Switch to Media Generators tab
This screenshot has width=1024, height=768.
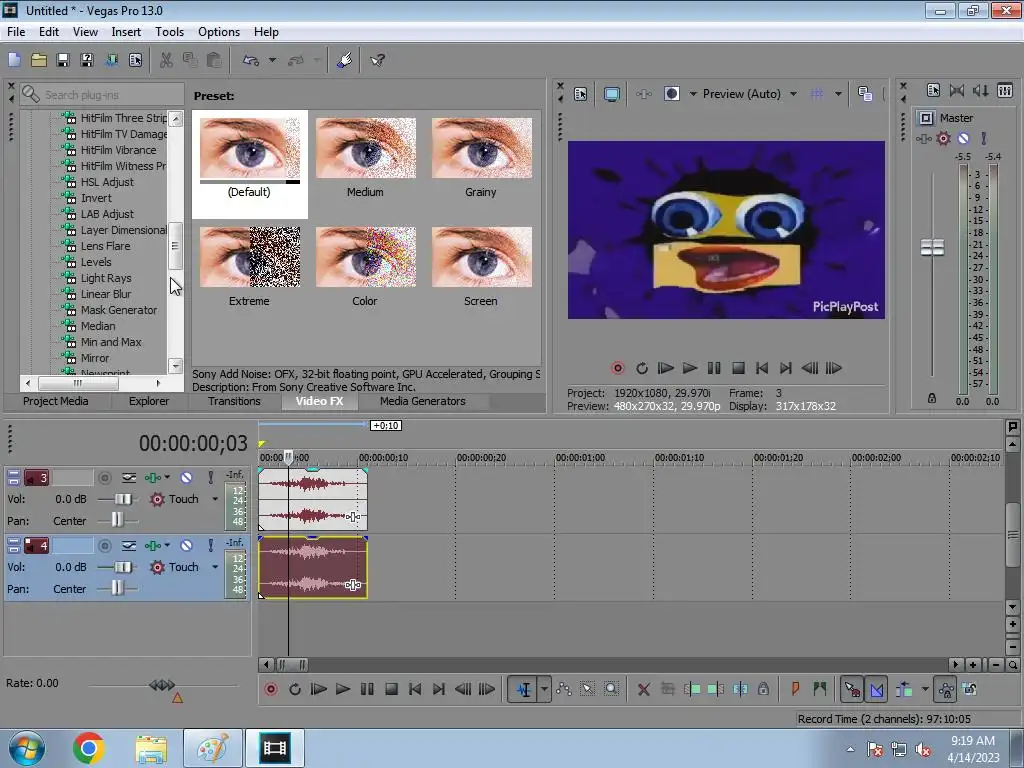pos(423,401)
